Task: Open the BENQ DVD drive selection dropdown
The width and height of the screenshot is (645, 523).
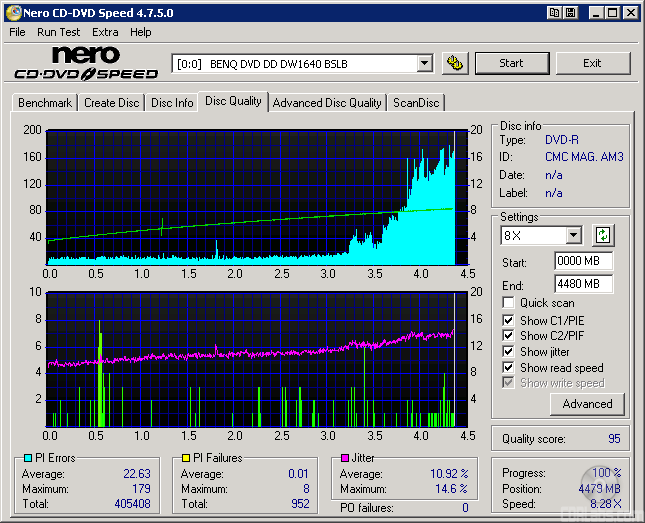Action: pos(424,63)
